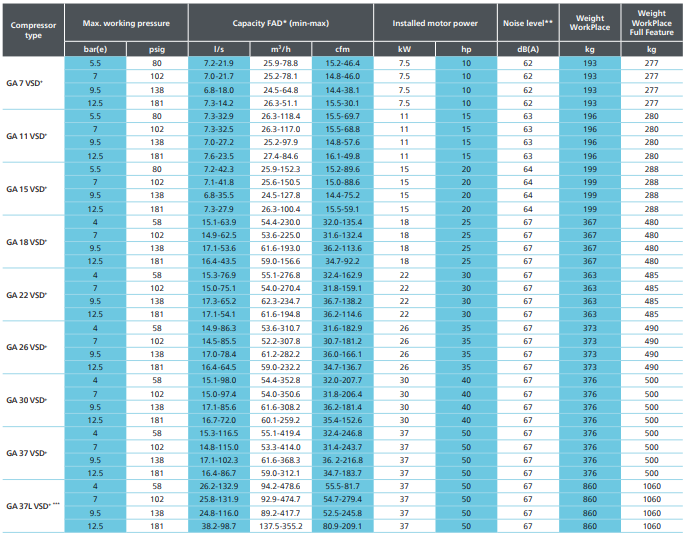Click the m³/h cell '53.3-414.0'
The image size is (689, 538).
point(281,447)
